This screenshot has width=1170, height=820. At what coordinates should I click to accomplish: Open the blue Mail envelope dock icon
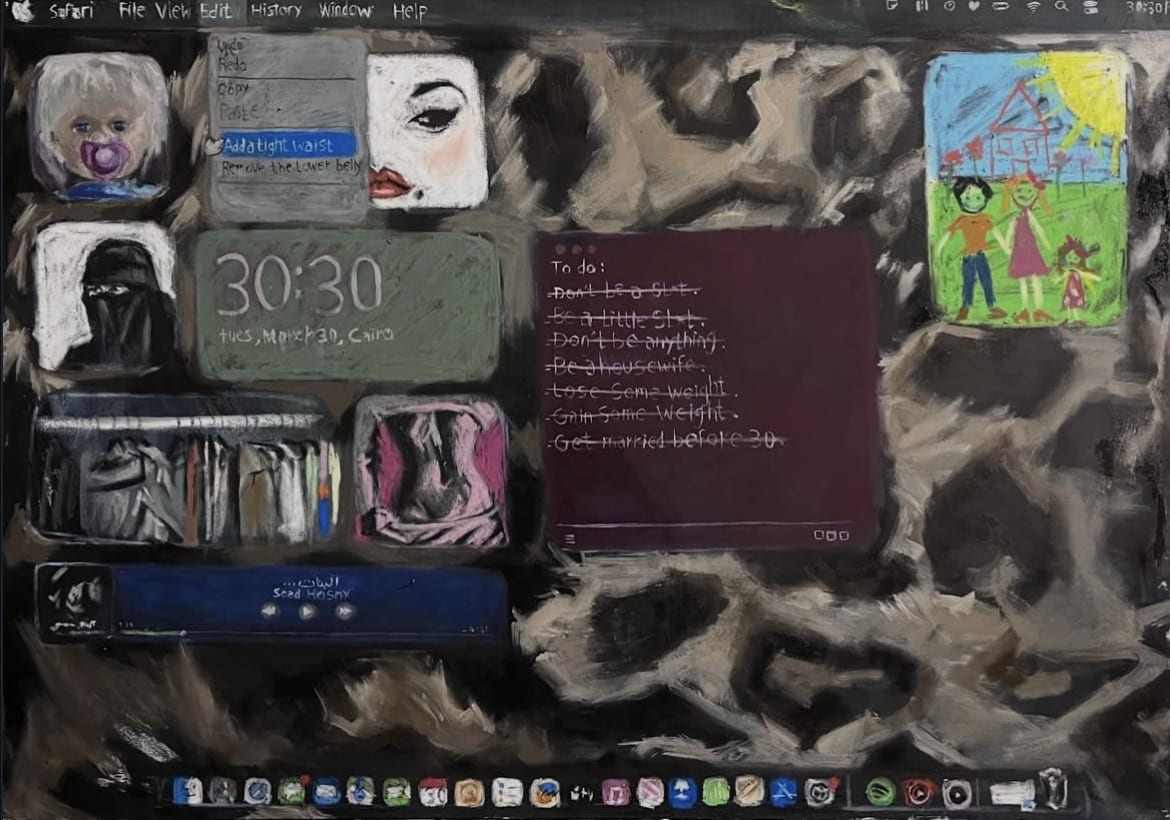tap(326, 792)
